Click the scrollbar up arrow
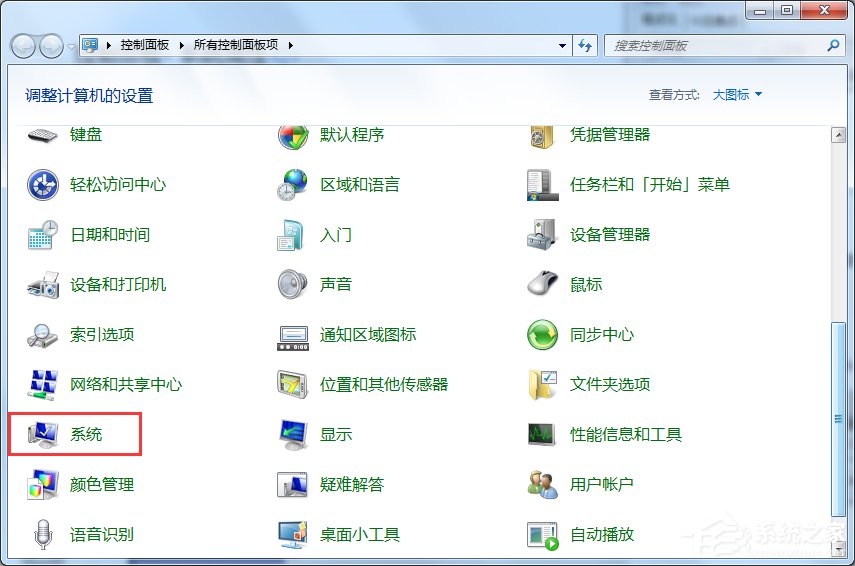855x566 pixels. pyautogui.click(x=838, y=135)
